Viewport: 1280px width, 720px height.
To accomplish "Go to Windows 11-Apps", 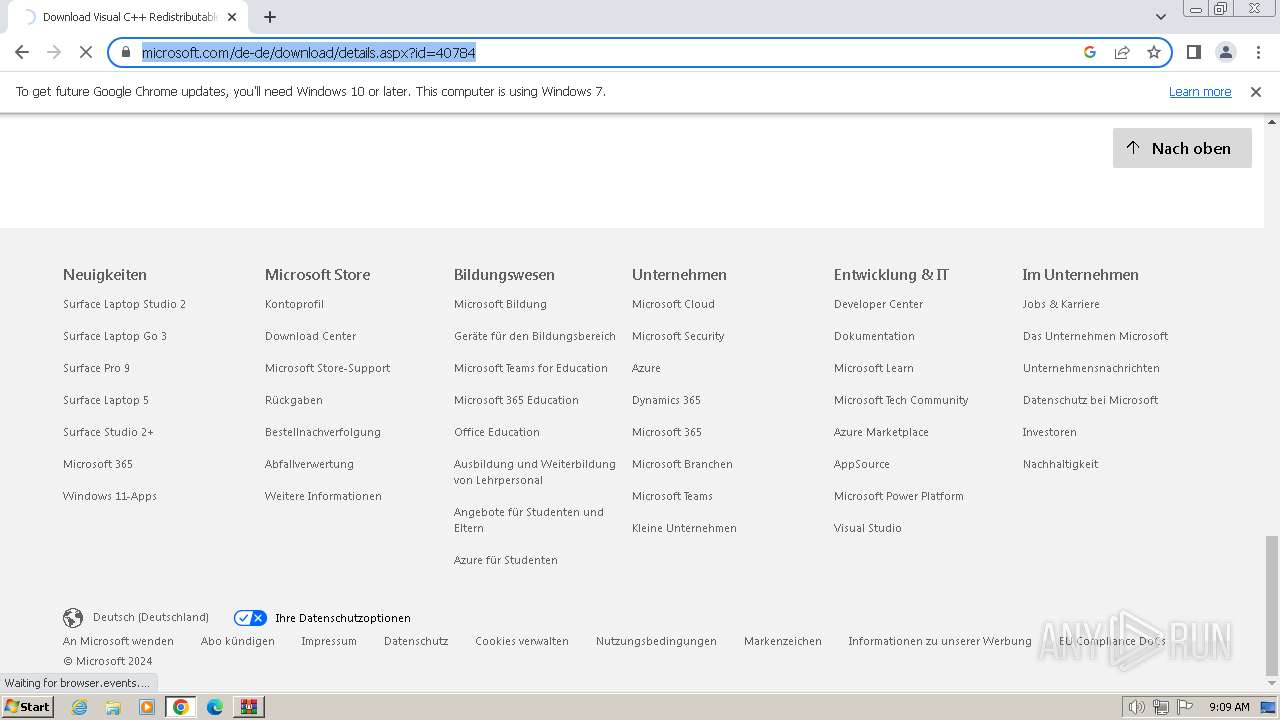I will coord(110,496).
